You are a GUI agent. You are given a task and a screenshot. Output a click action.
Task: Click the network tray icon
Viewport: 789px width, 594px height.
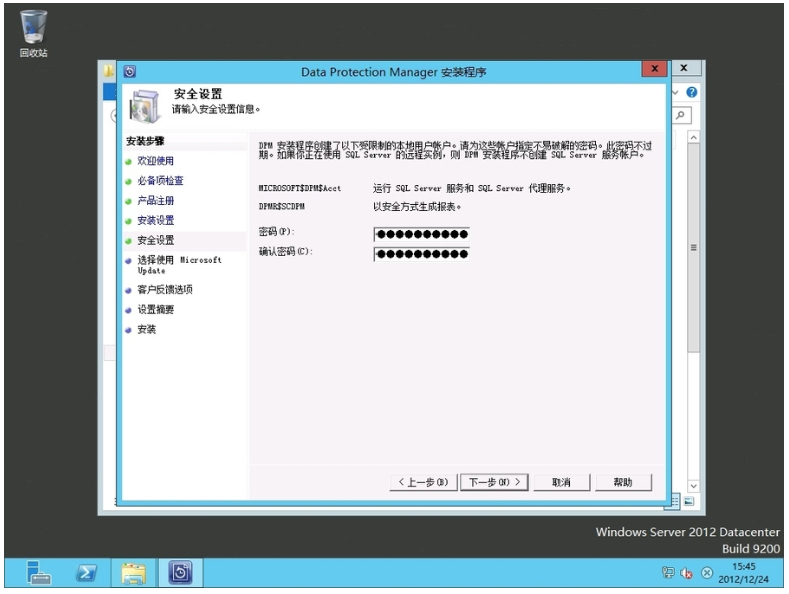coord(668,572)
